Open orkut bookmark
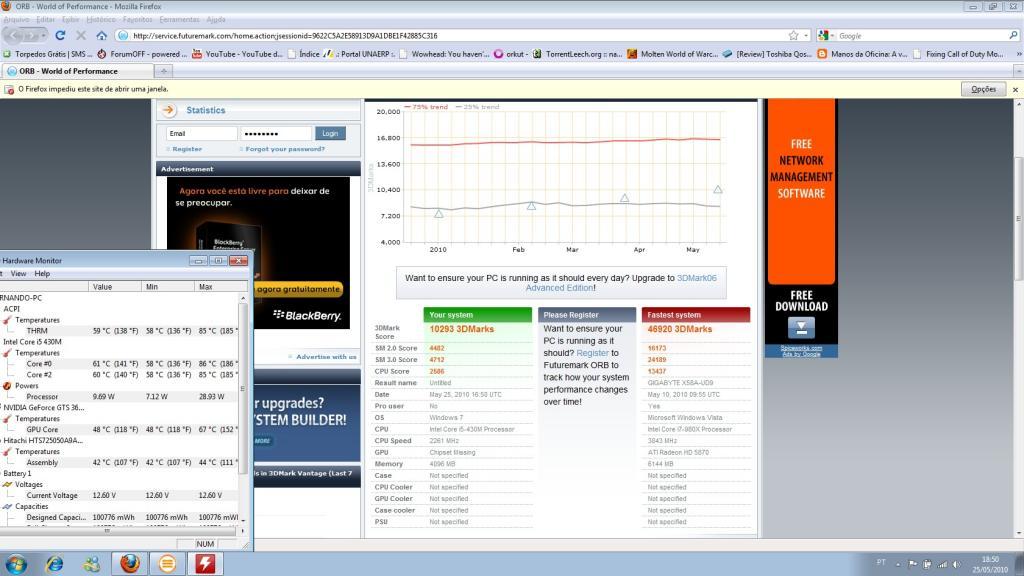The image size is (1024, 576). tap(511, 54)
